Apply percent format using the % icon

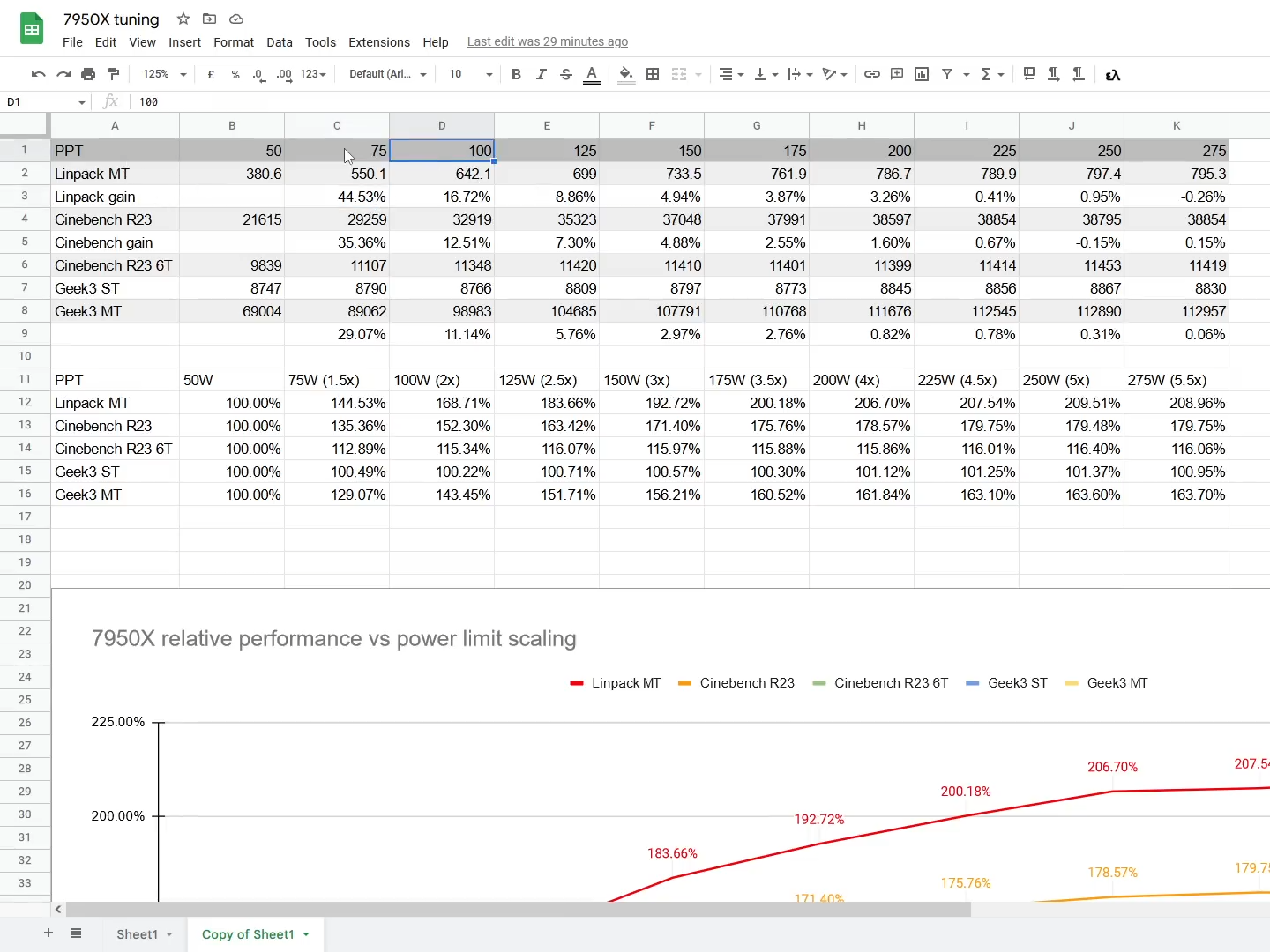tap(235, 75)
